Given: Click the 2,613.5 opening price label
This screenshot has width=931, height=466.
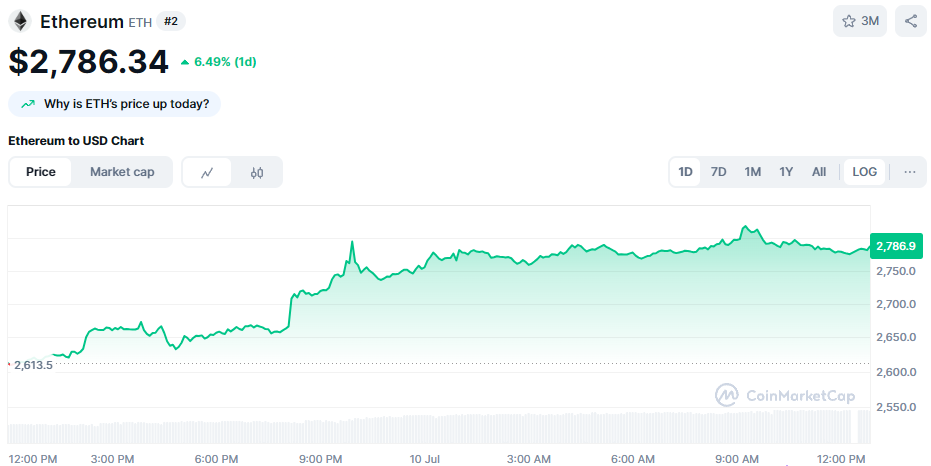Looking at the screenshot, I should click(33, 365).
